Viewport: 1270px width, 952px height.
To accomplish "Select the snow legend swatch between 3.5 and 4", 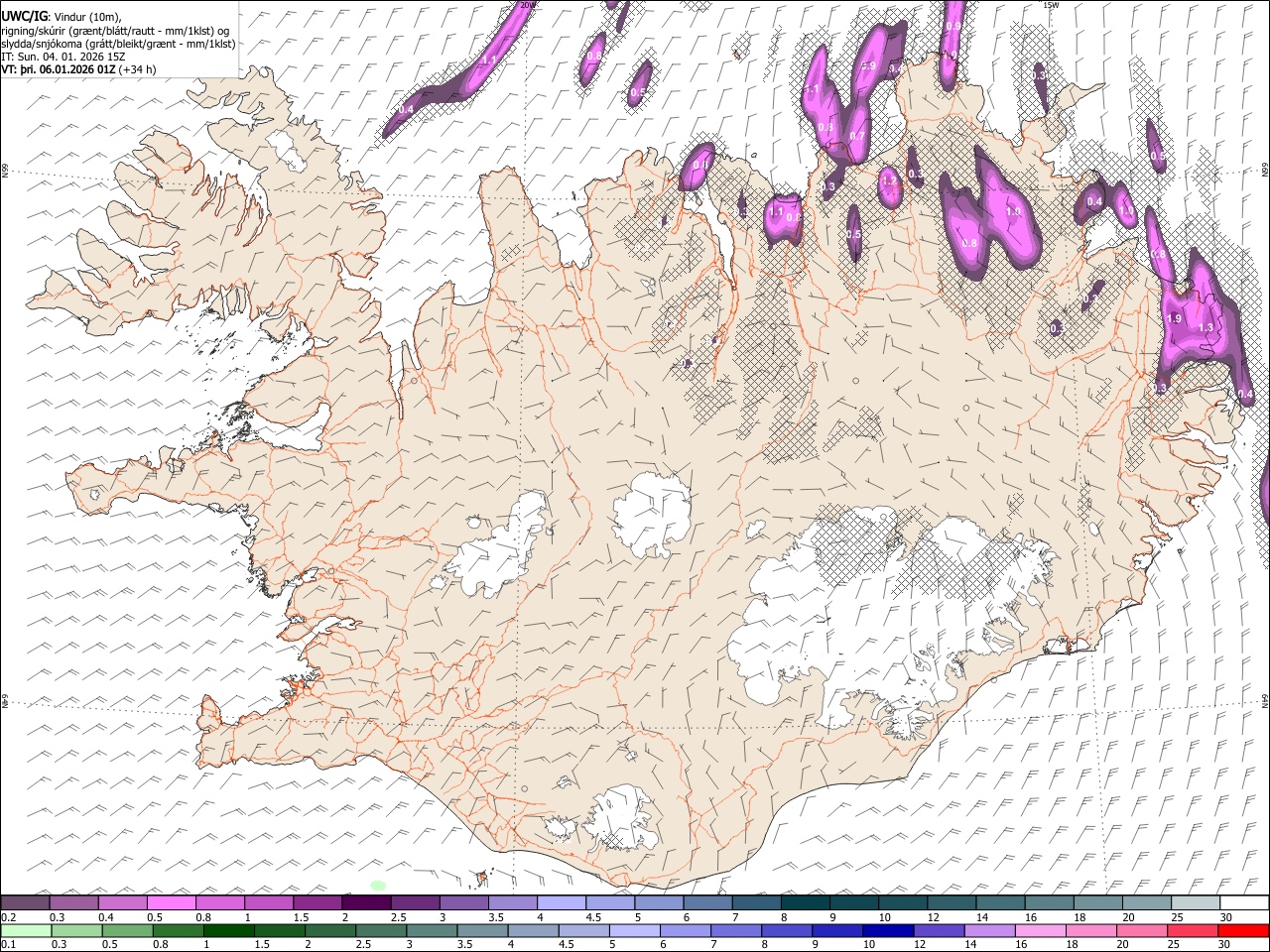I will pos(512,902).
